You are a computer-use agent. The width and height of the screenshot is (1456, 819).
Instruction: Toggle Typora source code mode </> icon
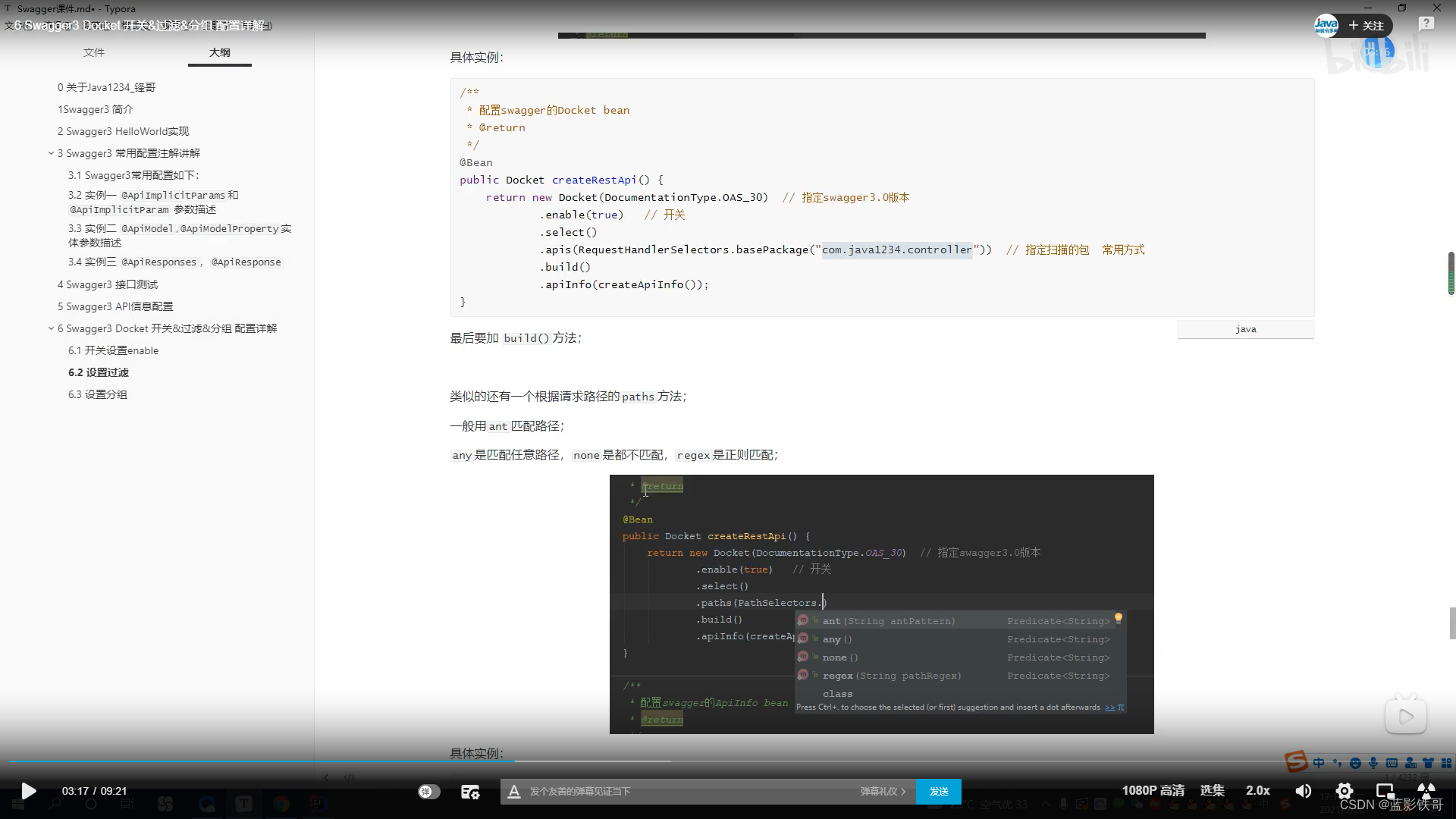349,777
